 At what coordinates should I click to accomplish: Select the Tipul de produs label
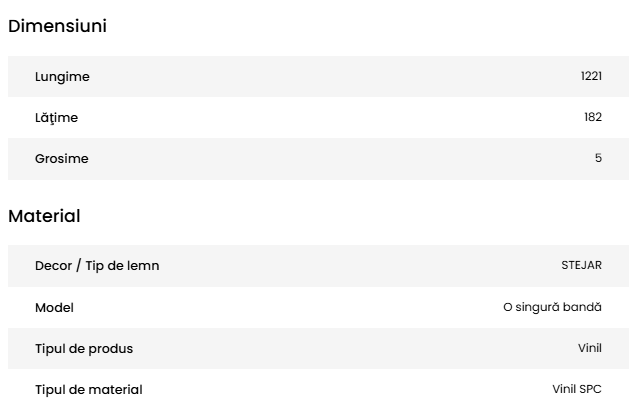[84, 349]
